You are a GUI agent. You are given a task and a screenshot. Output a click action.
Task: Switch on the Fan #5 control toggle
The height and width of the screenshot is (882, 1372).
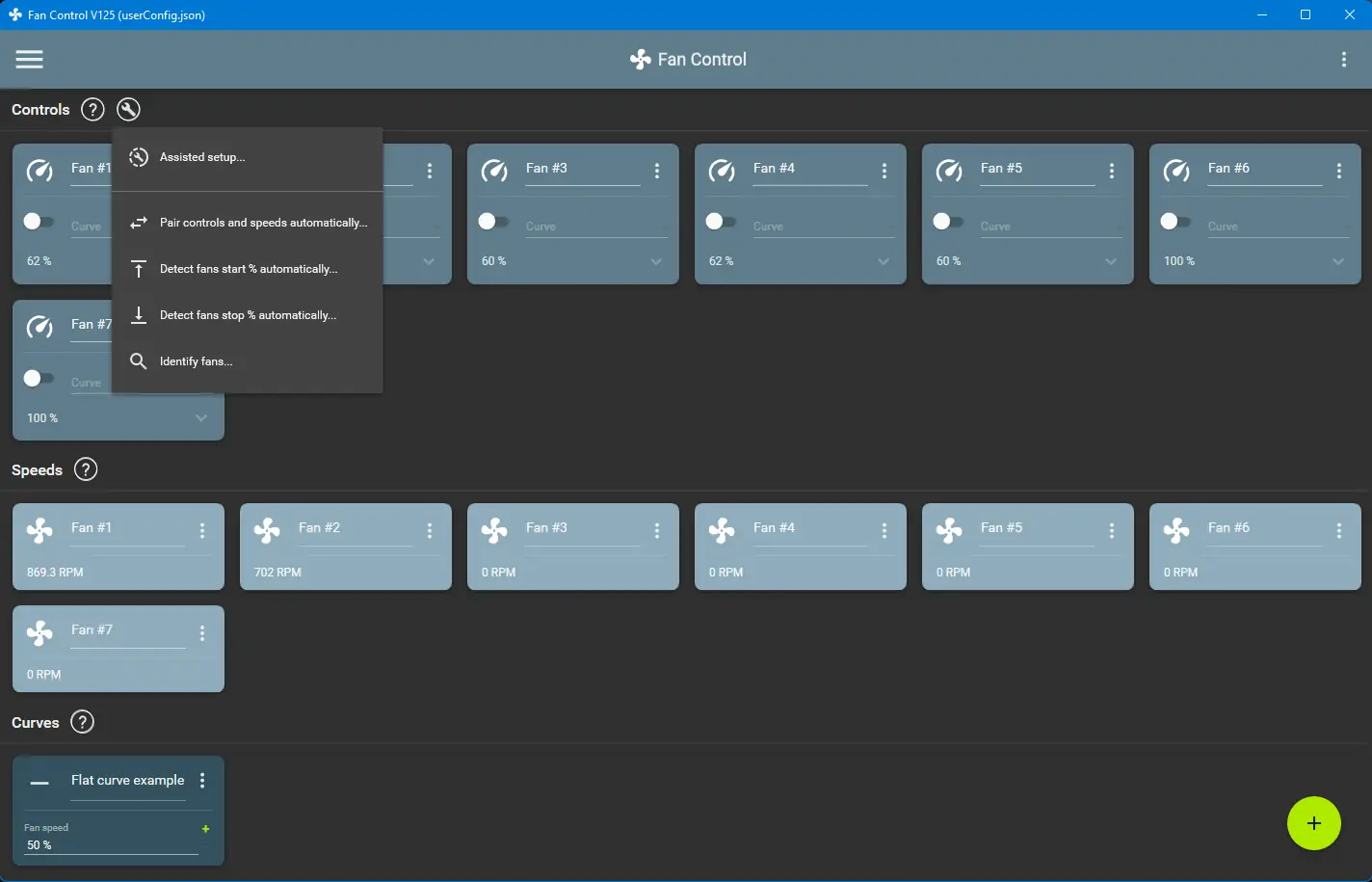pos(948,222)
